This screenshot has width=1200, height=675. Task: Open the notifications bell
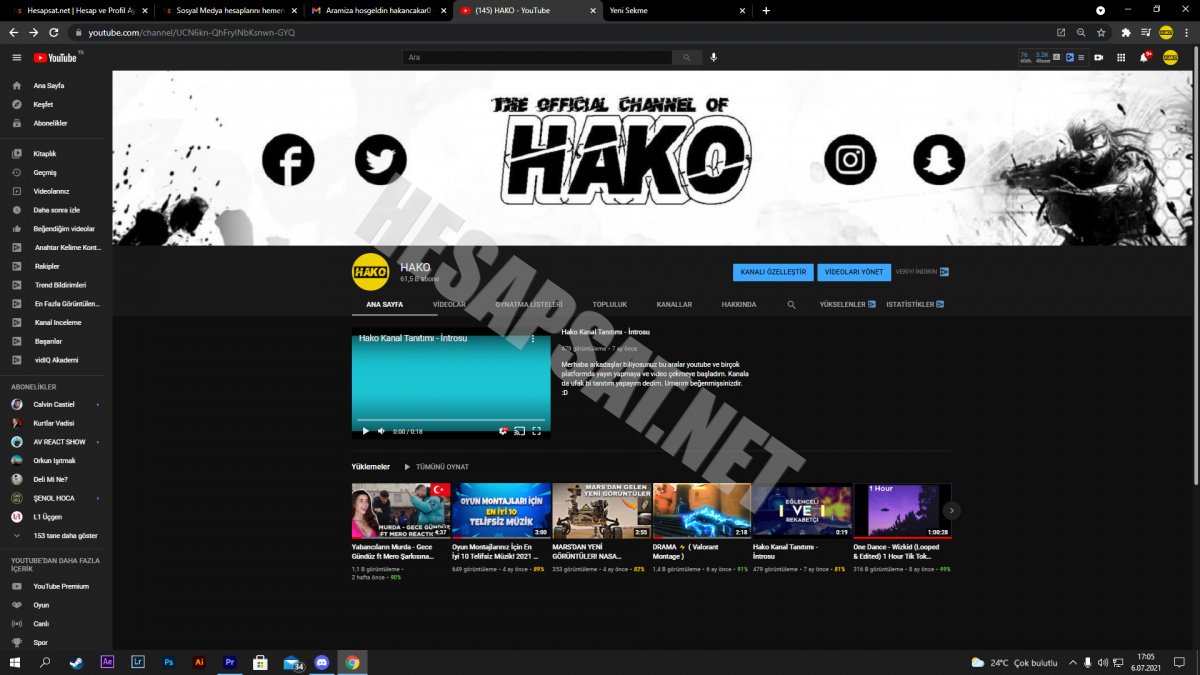1144,58
